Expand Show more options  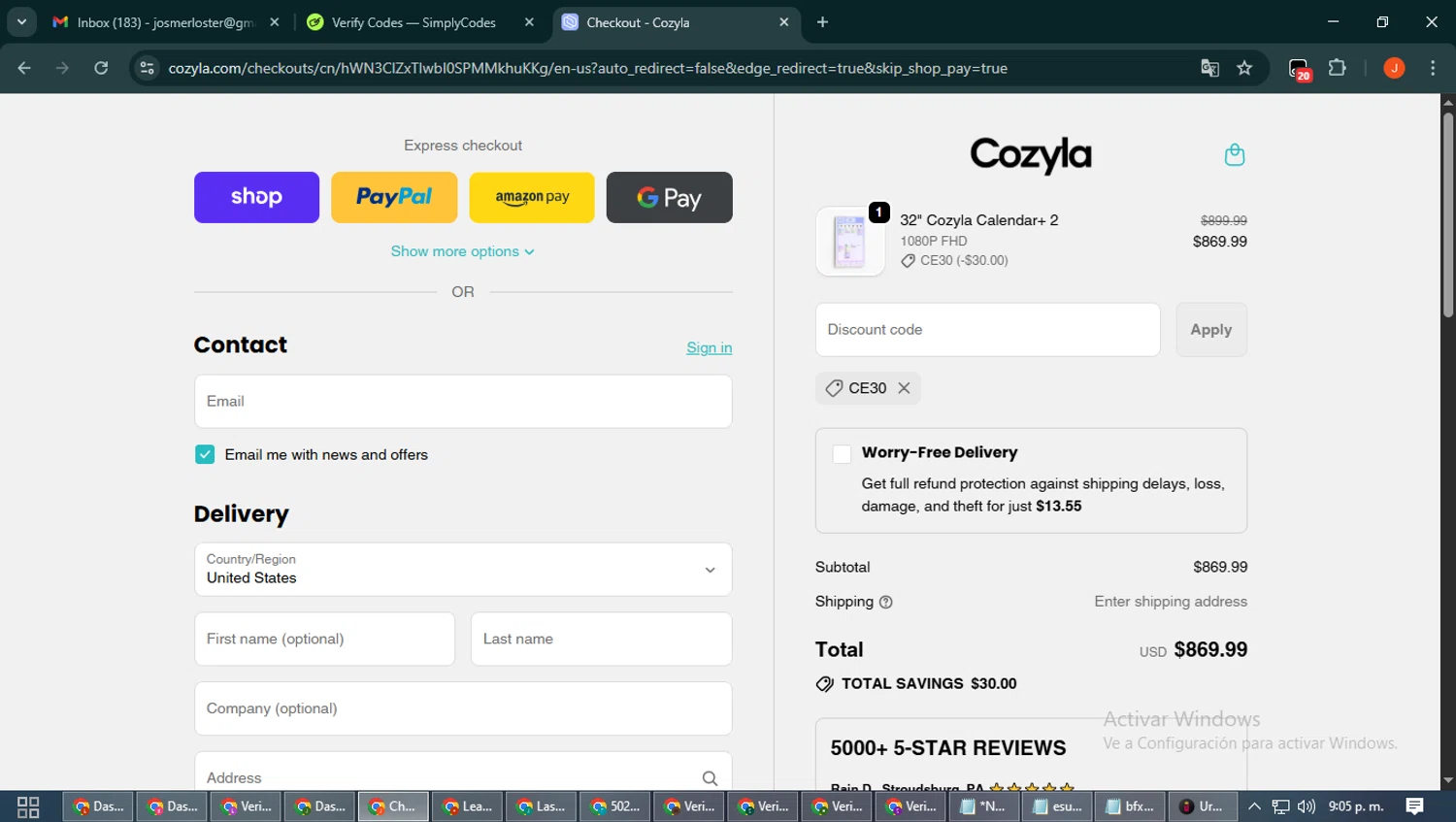(x=463, y=251)
